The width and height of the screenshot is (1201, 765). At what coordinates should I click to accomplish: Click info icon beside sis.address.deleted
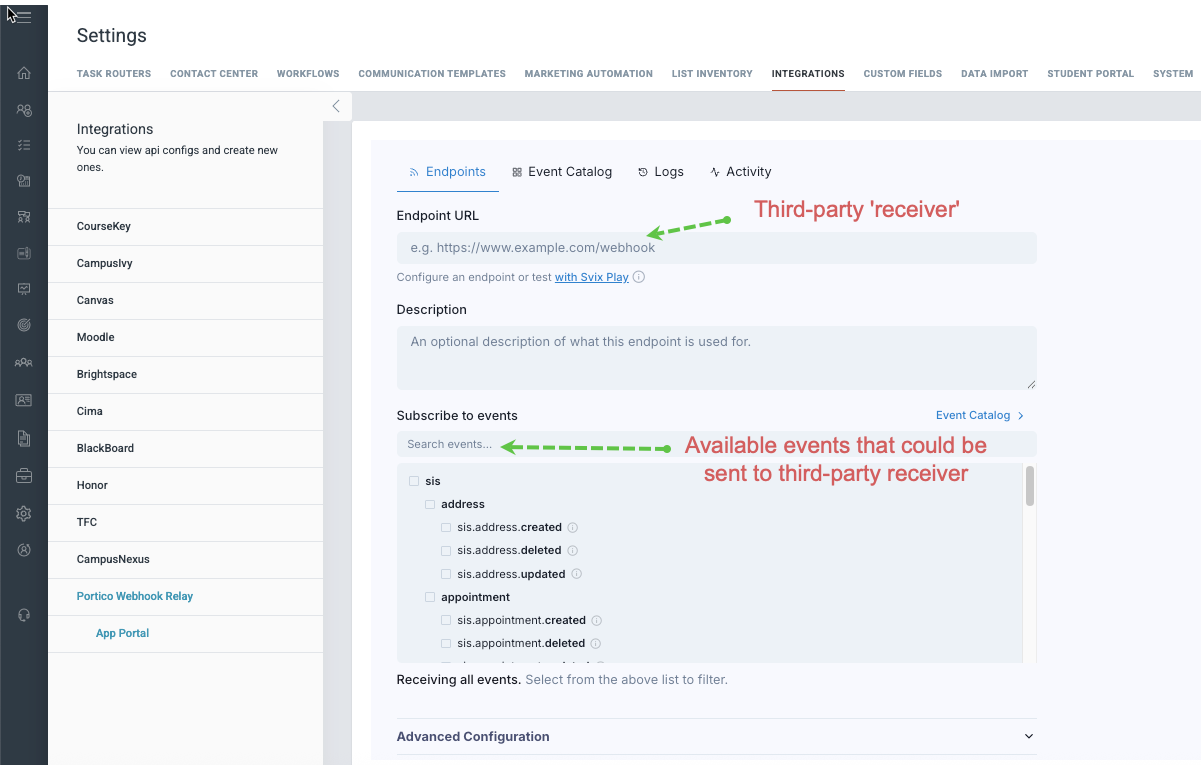[572, 550]
